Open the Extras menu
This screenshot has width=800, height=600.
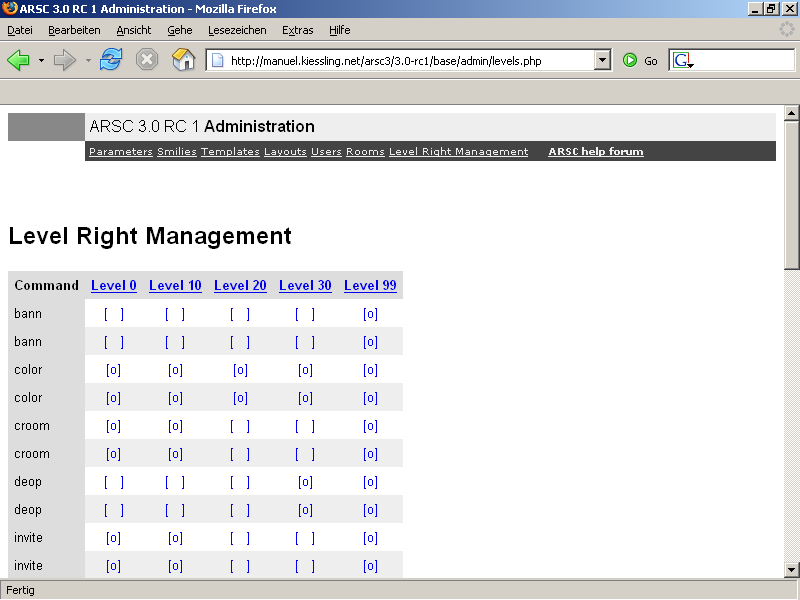pos(297,30)
